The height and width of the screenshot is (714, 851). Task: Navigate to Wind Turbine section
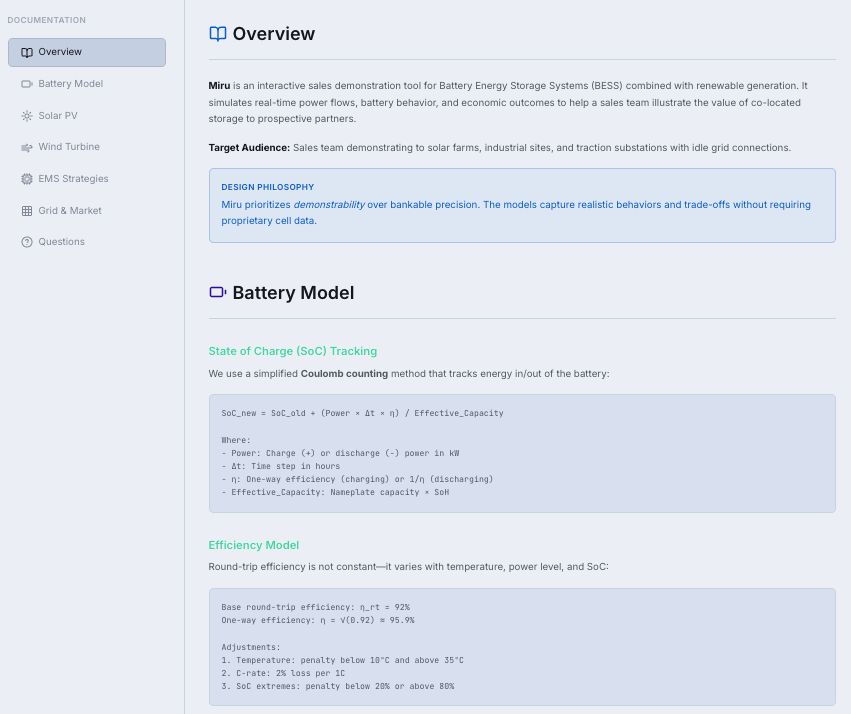(87, 147)
